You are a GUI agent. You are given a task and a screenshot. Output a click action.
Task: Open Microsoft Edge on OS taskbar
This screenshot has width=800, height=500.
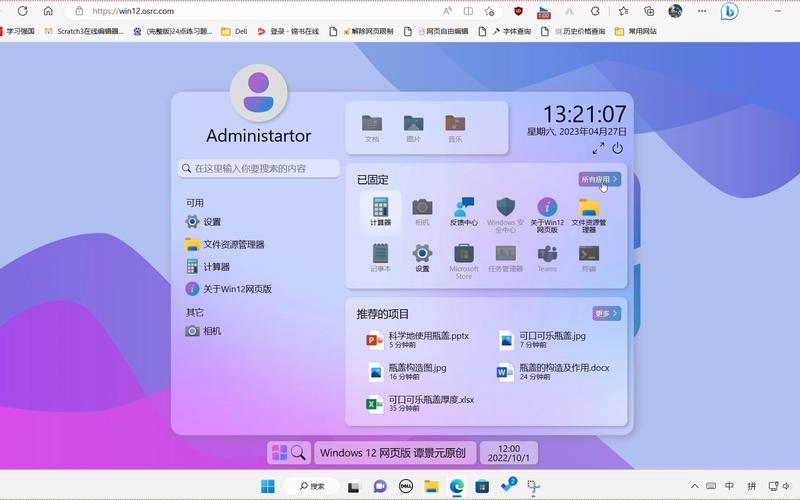tap(457, 486)
